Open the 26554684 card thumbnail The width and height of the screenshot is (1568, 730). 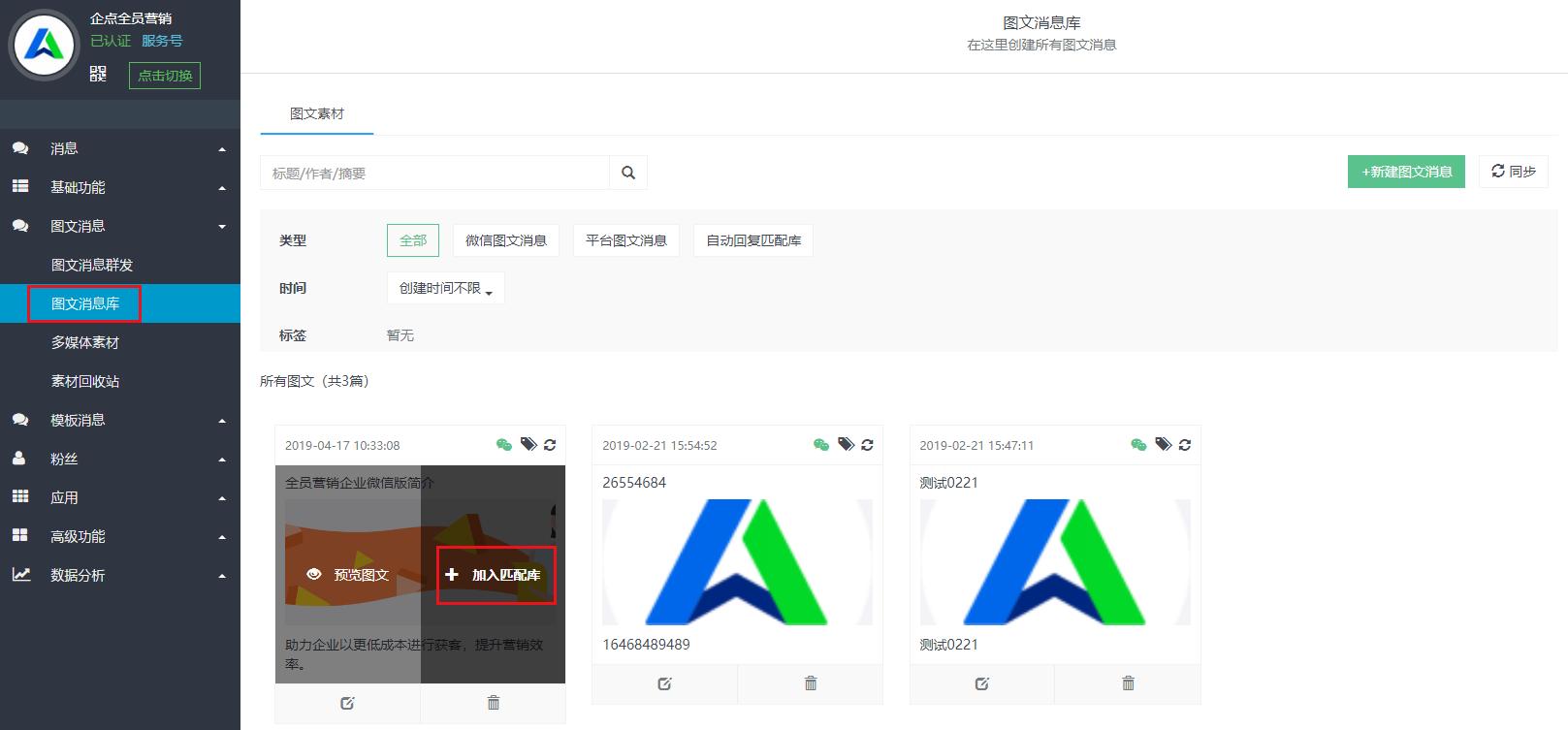pyautogui.click(x=737, y=562)
